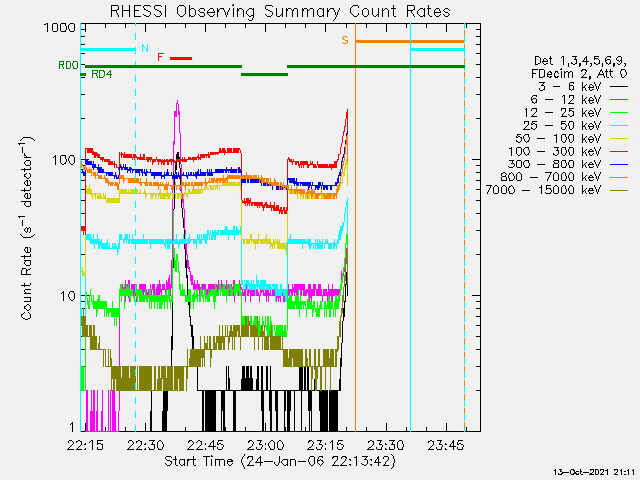This screenshot has width=640, height=480.
Task: Click the '13-Oct-2021 21:11' timestamp
Action: coord(594,472)
